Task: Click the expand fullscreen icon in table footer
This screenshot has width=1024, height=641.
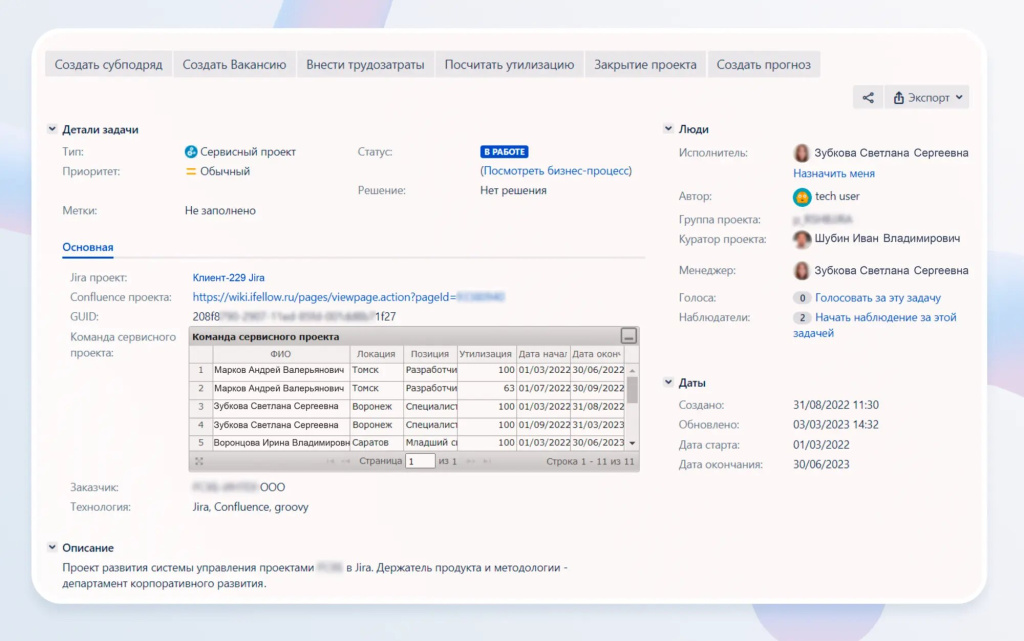Action: coord(199,461)
